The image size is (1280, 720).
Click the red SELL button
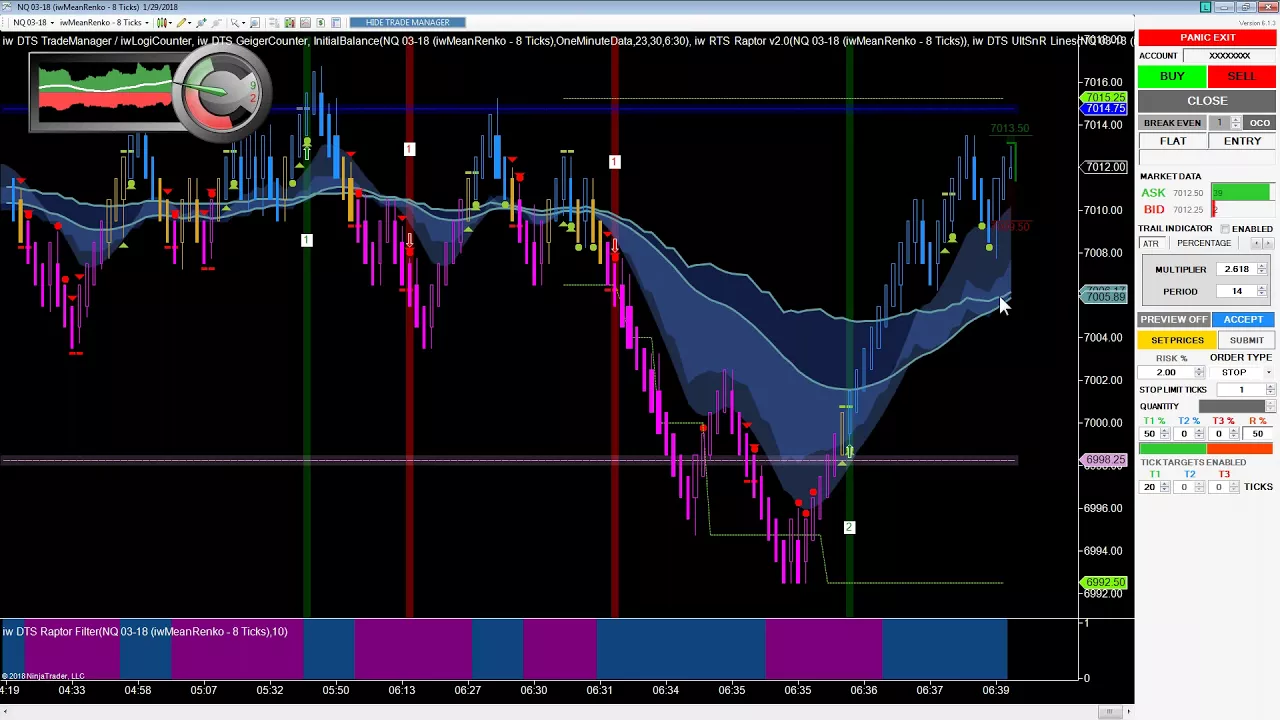pos(1241,77)
